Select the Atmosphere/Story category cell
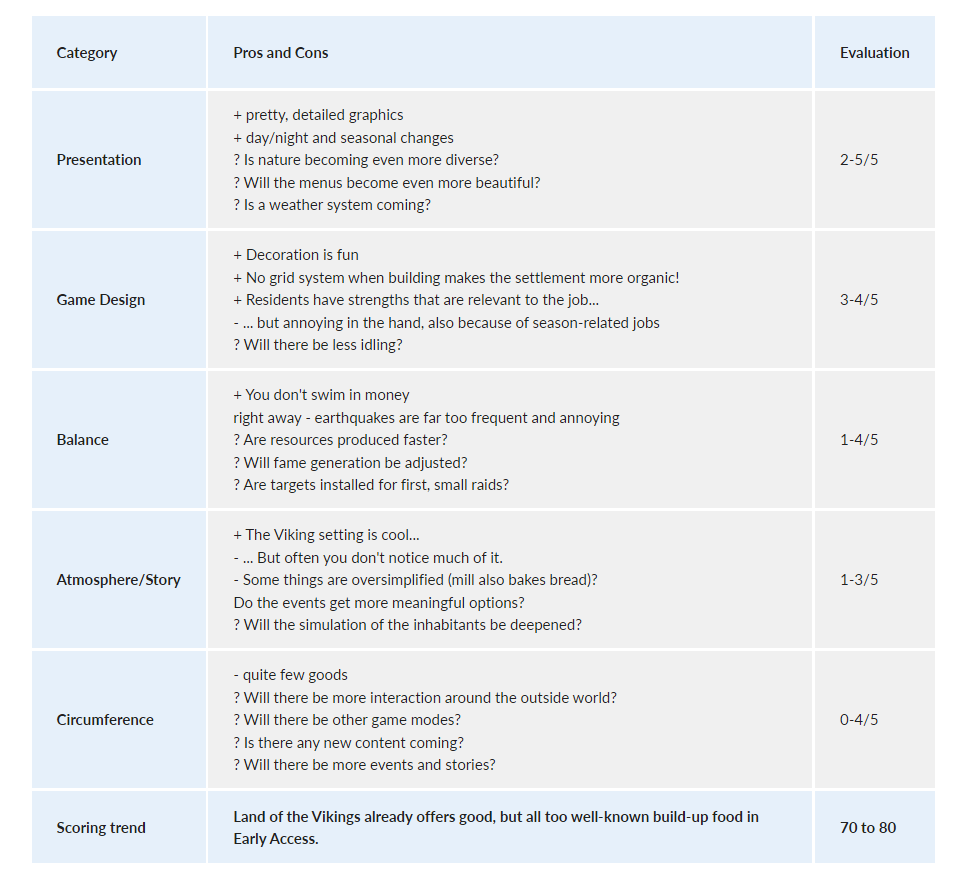Viewport: 964px width, 884px height. point(119,580)
